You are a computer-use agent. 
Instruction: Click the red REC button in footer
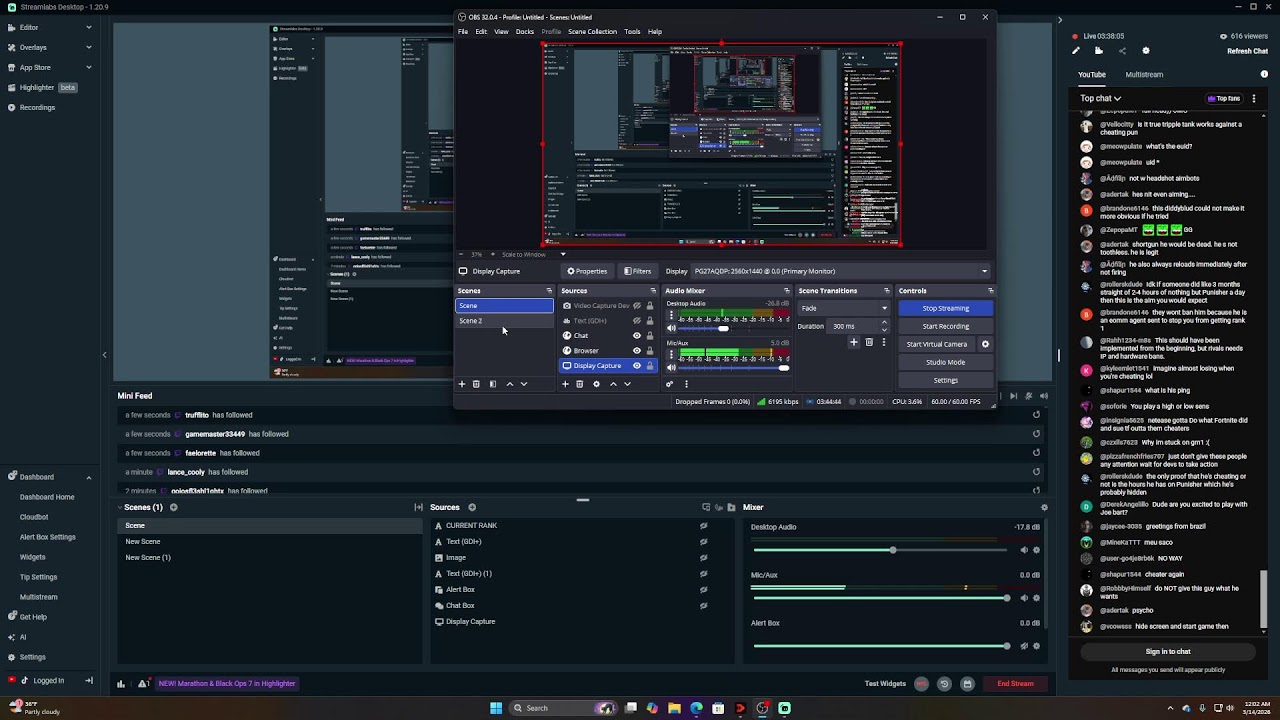(921, 684)
